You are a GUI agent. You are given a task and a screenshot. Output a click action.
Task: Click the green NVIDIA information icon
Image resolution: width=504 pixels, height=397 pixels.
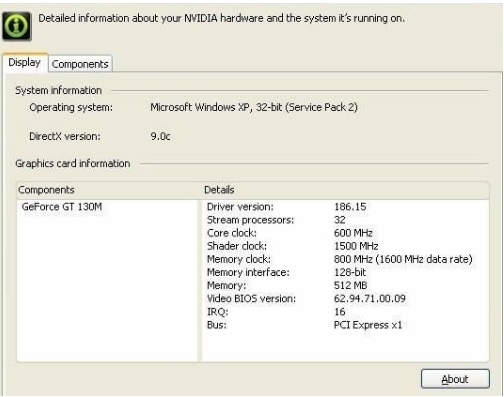click(x=17, y=26)
